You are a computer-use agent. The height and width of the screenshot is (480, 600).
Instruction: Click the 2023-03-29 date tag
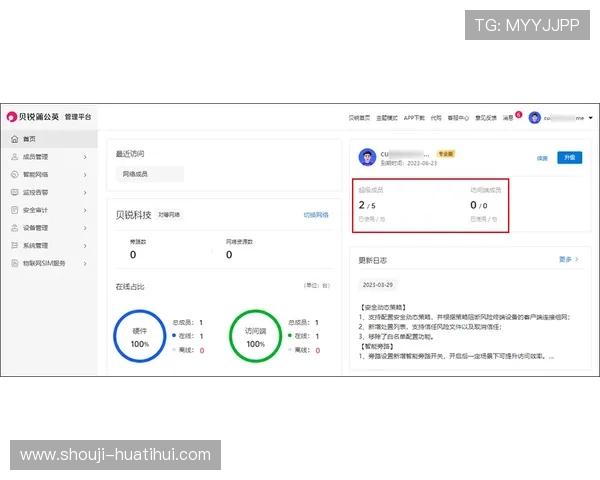click(378, 285)
